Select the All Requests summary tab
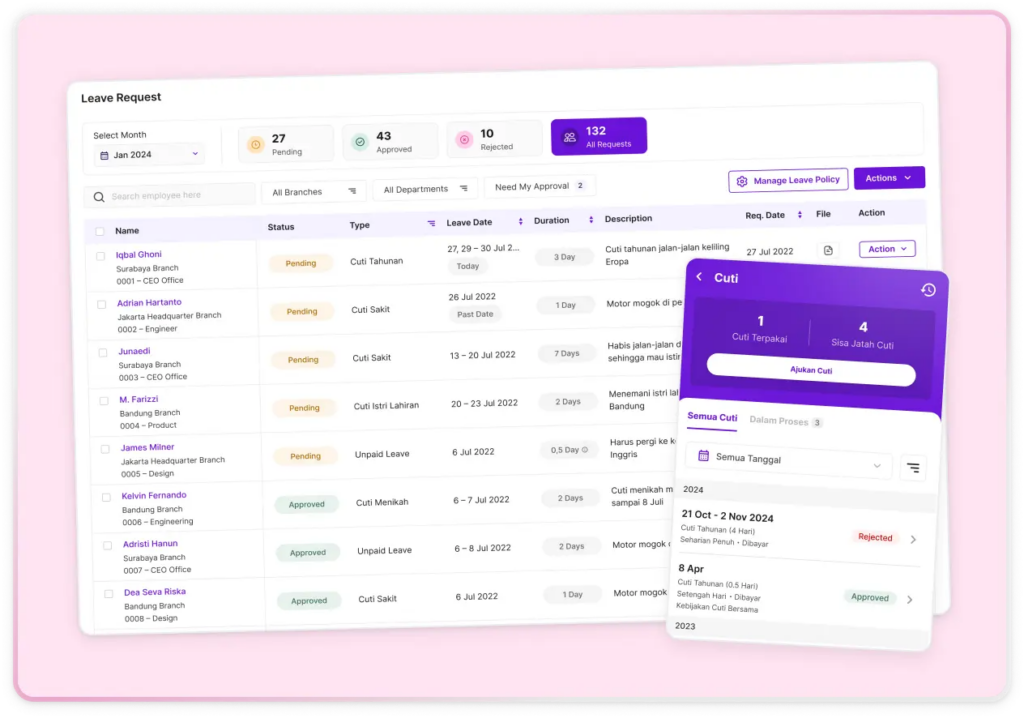Viewport: 1024px width, 718px height. point(598,137)
